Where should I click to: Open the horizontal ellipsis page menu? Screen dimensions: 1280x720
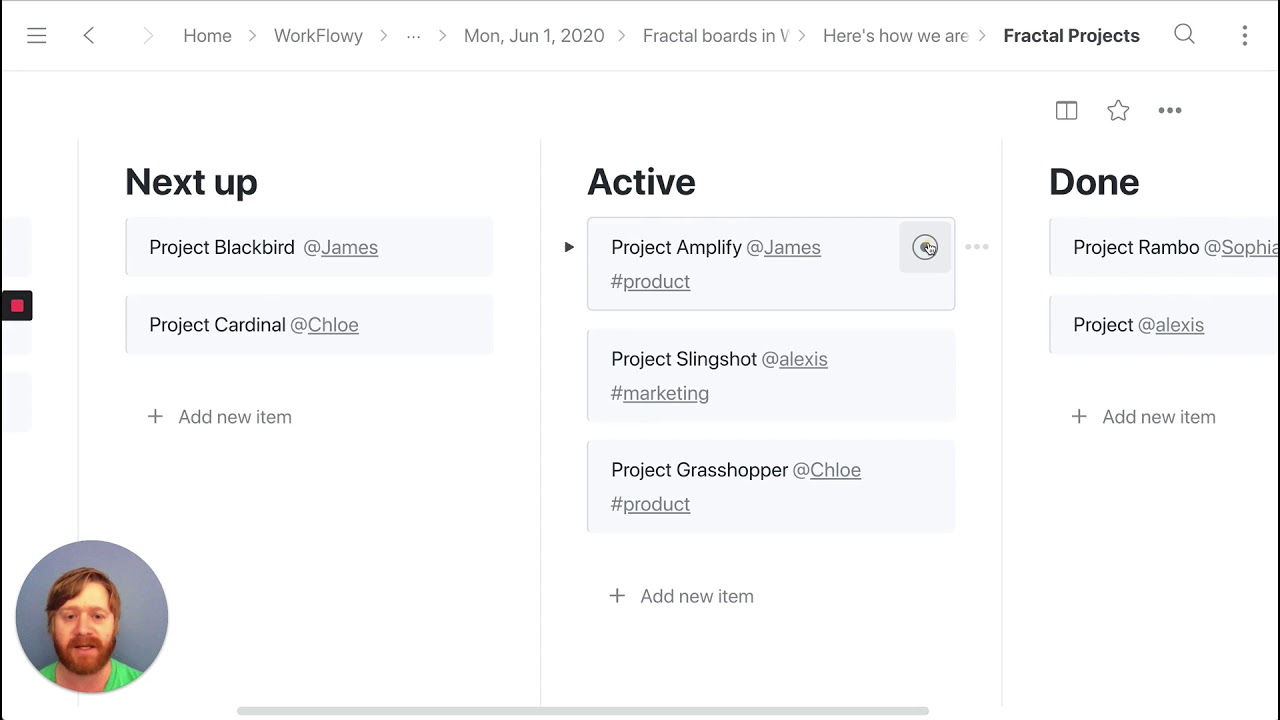coord(1170,111)
